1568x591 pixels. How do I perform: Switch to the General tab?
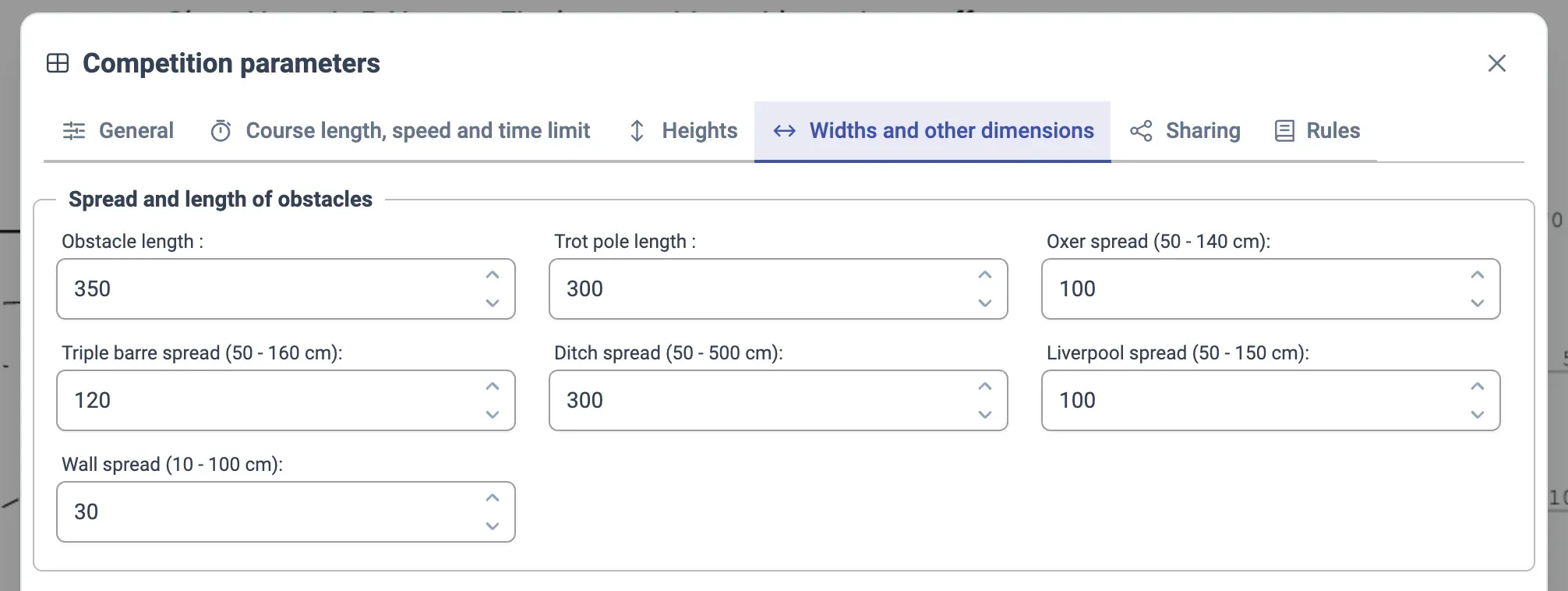pos(136,131)
